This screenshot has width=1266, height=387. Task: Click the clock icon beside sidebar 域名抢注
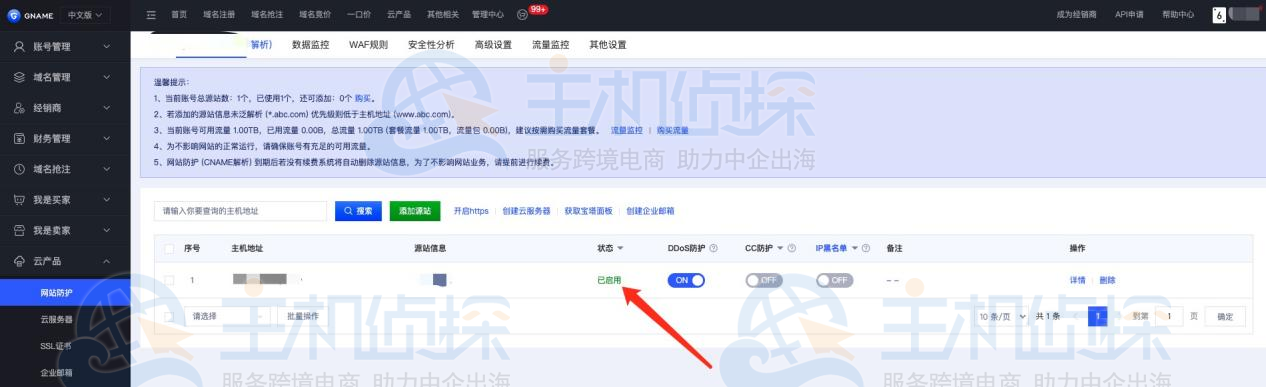(x=18, y=169)
